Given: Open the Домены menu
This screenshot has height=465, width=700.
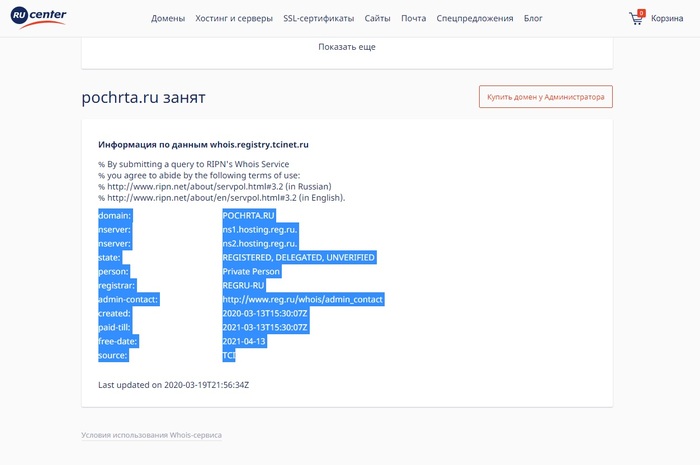Looking at the screenshot, I should (168, 18).
